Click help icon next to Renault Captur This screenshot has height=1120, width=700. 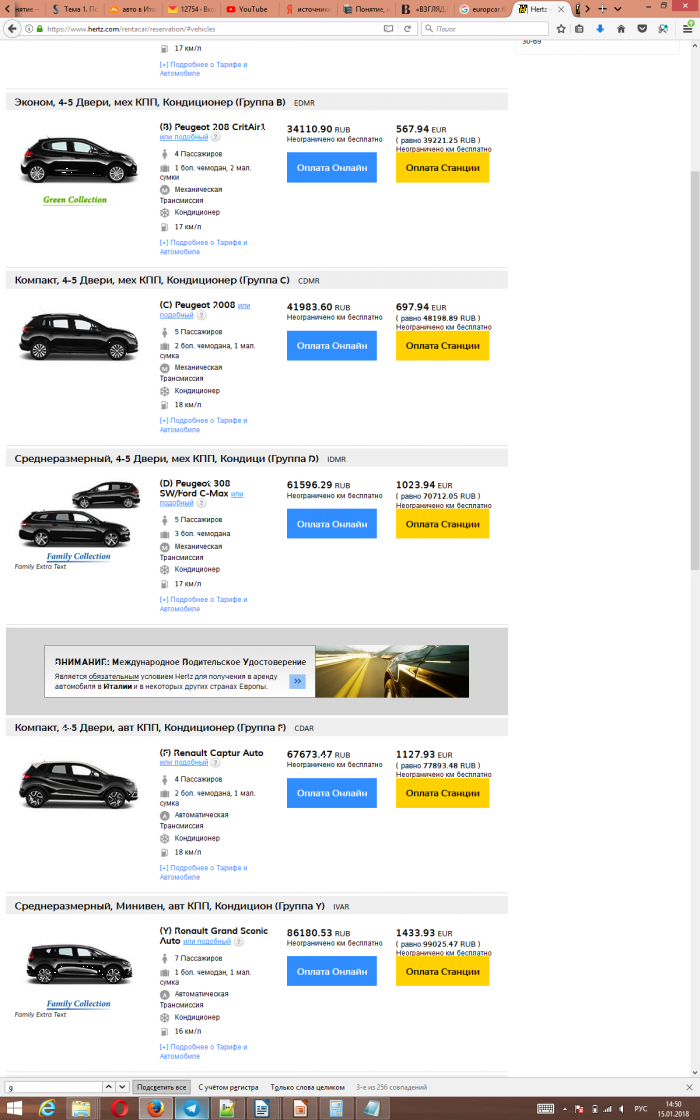215,762
